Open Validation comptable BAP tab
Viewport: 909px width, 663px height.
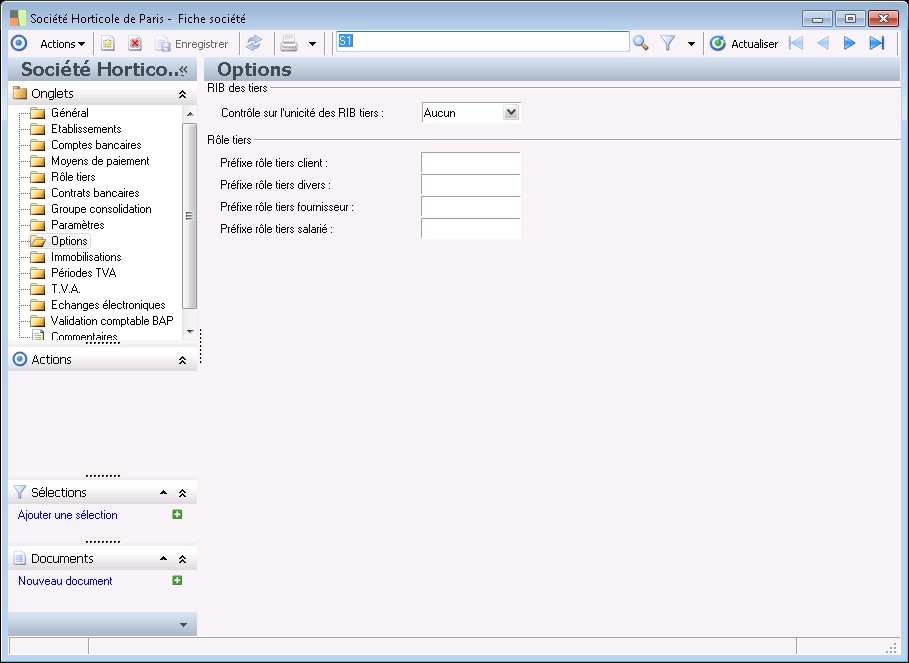[x=111, y=321]
